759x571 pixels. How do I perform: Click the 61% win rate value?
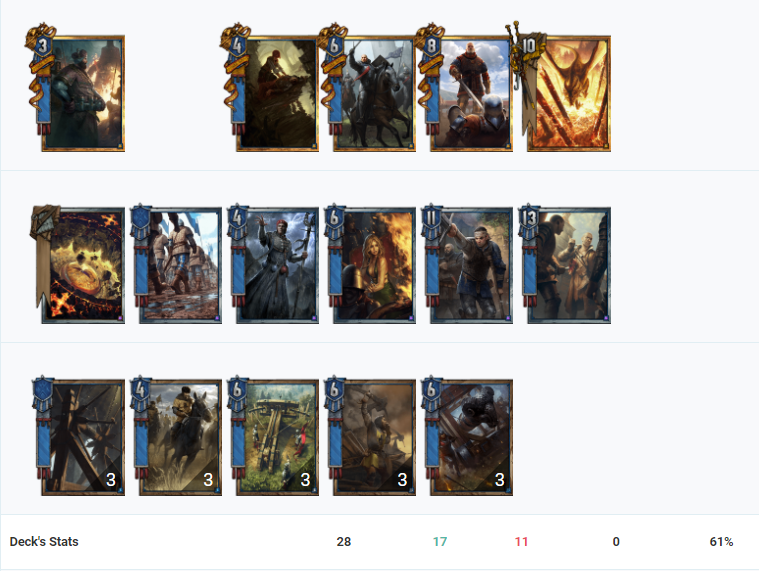pyautogui.click(x=721, y=541)
